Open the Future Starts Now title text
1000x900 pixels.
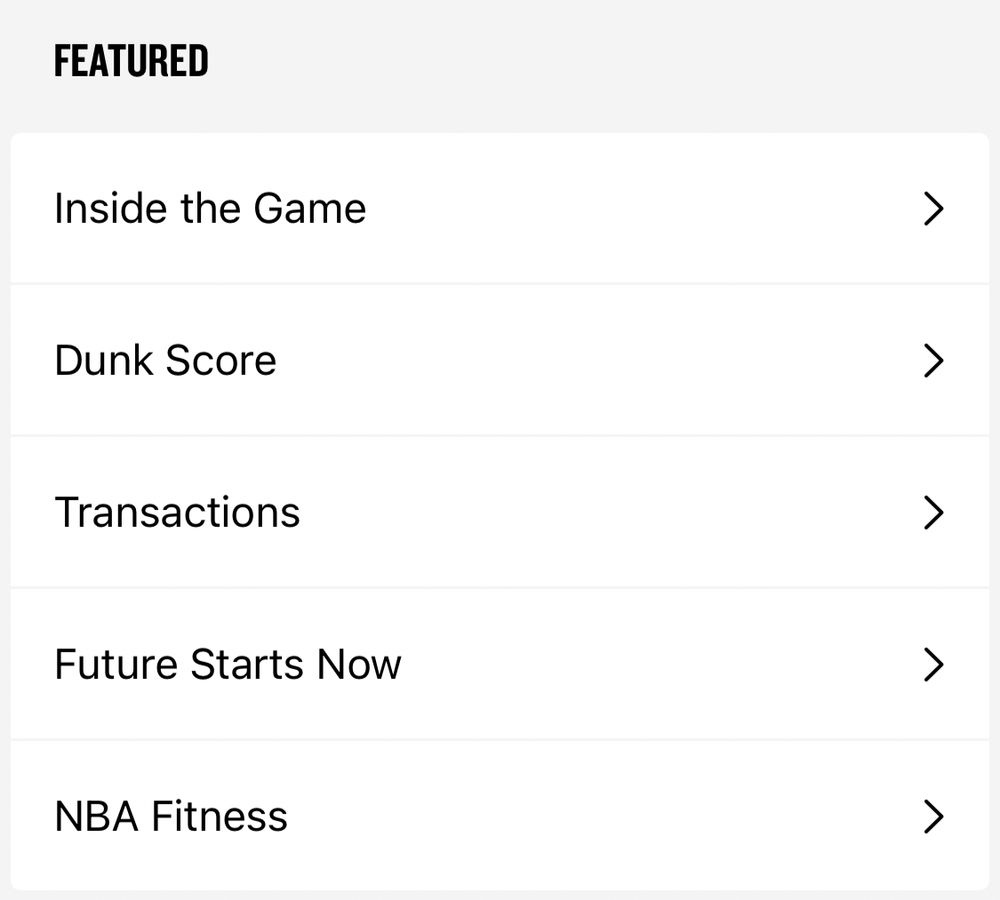pos(228,664)
